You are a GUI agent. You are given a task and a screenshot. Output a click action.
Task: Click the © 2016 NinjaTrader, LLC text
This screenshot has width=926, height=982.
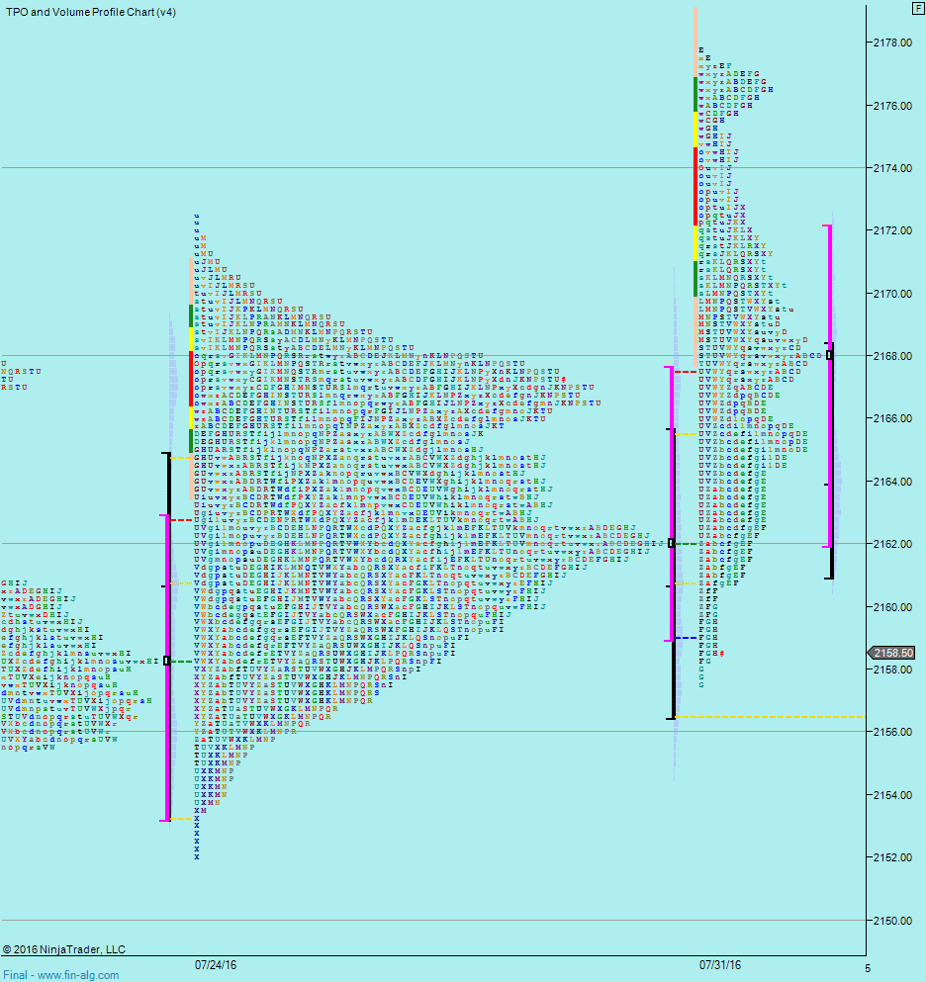pyautogui.click(x=64, y=949)
